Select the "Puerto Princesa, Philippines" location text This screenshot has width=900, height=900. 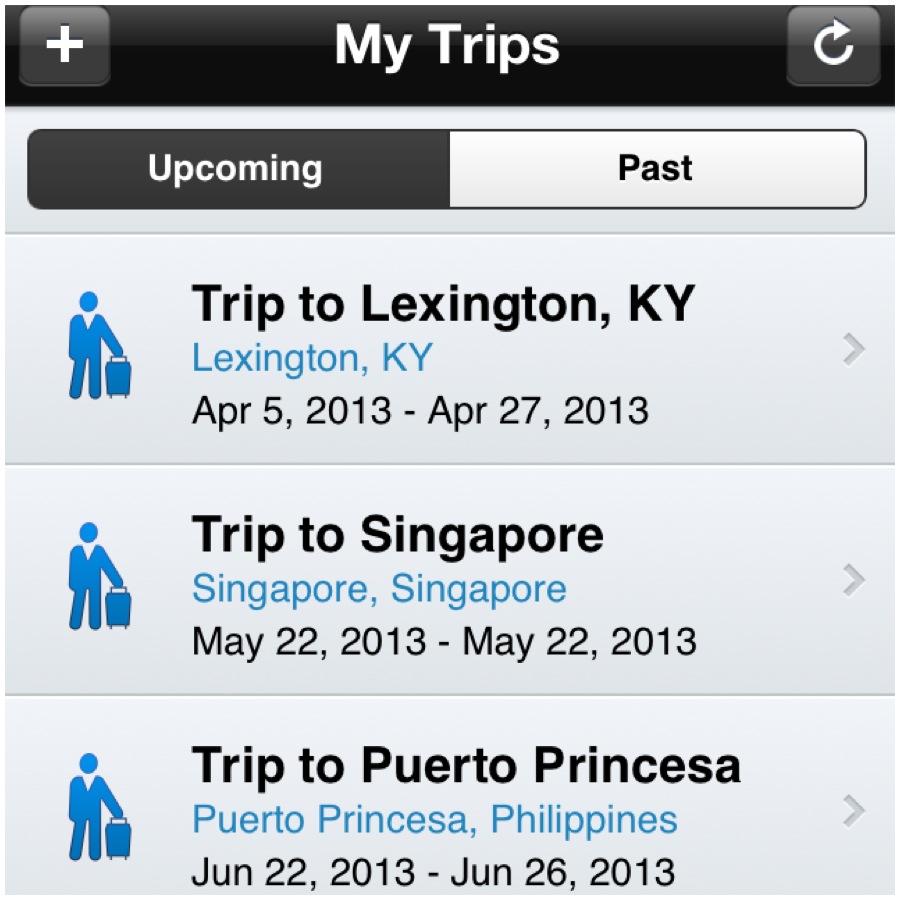tap(435, 820)
